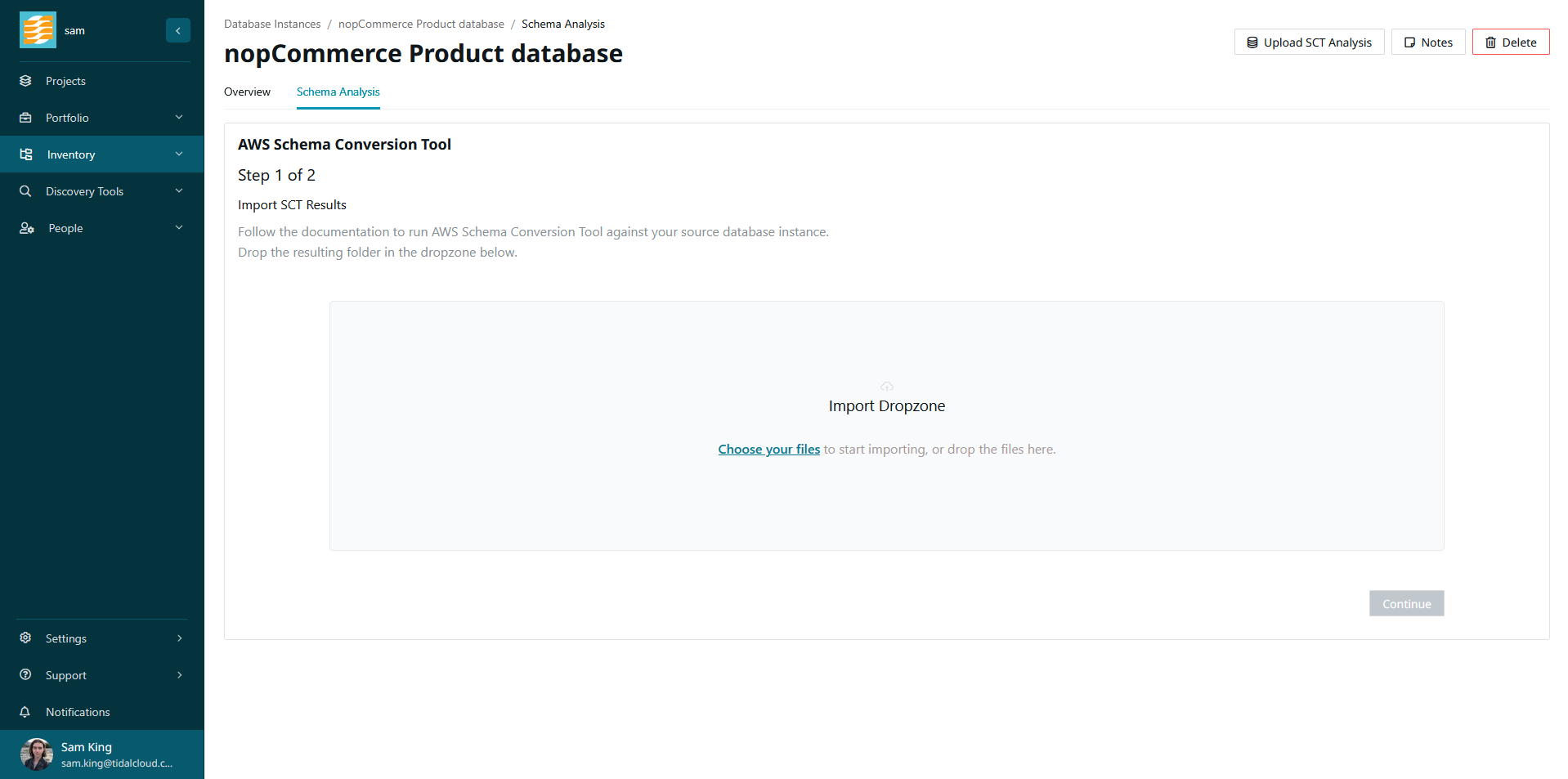Expand the Portfolio menu chevron

[x=179, y=118]
